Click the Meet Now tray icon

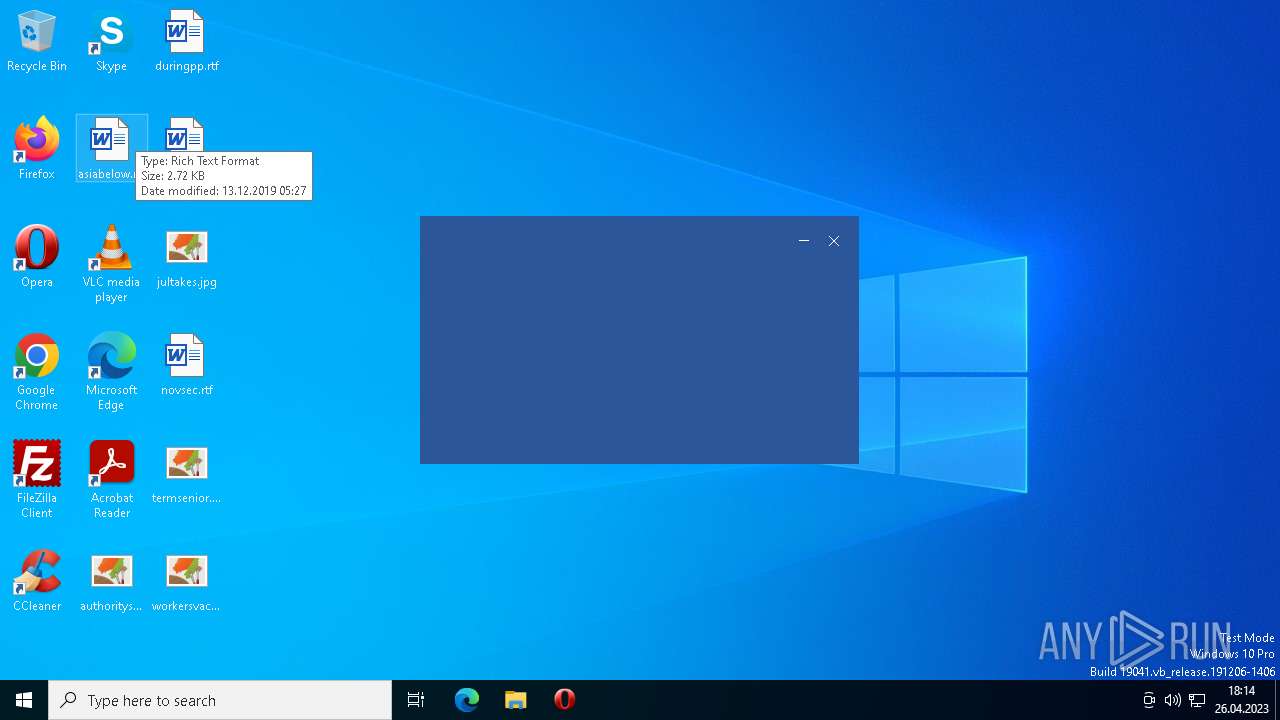(1149, 700)
